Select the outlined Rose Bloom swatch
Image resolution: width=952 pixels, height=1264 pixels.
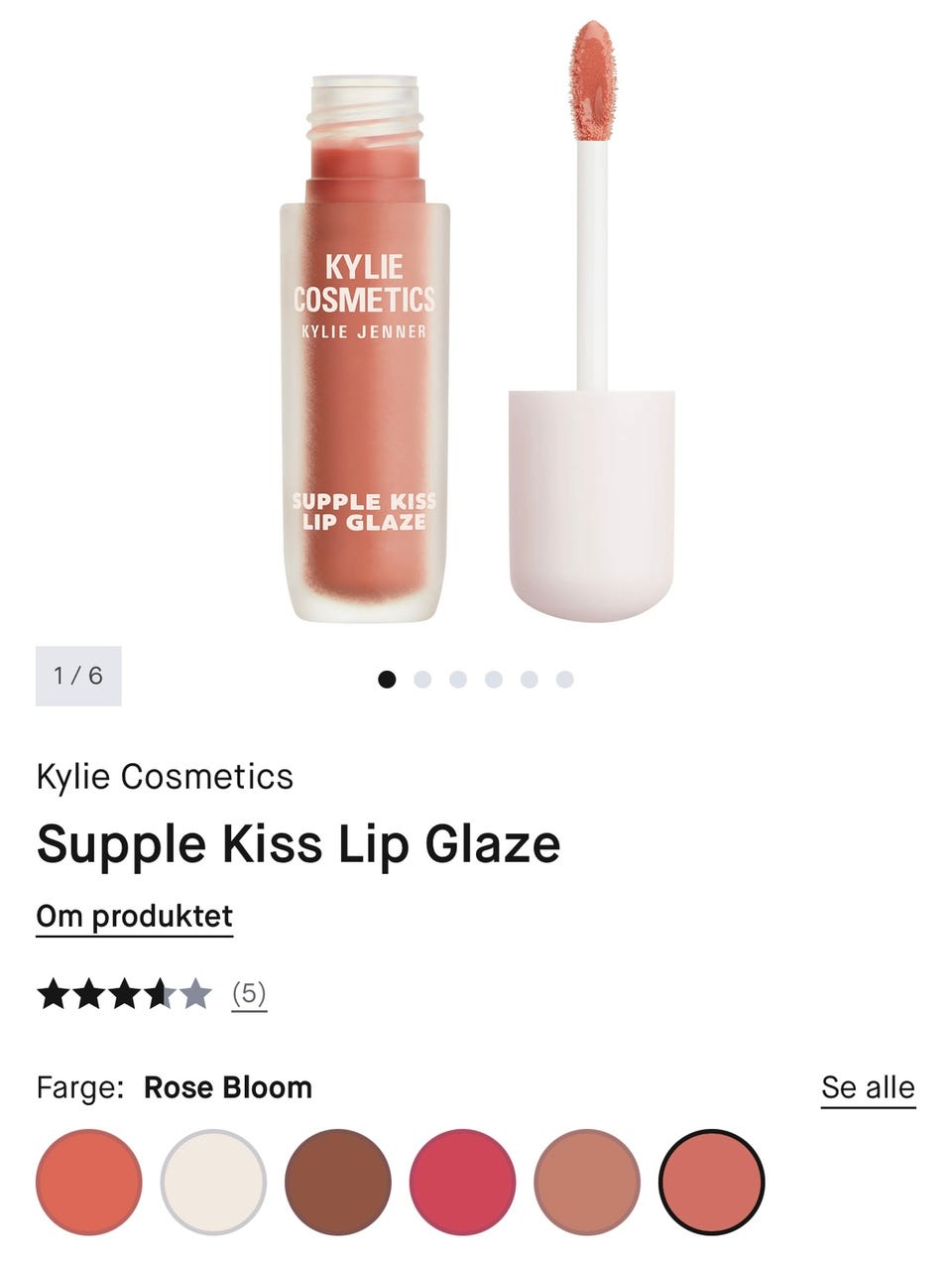pyautogui.click(x=712, y=1182)
